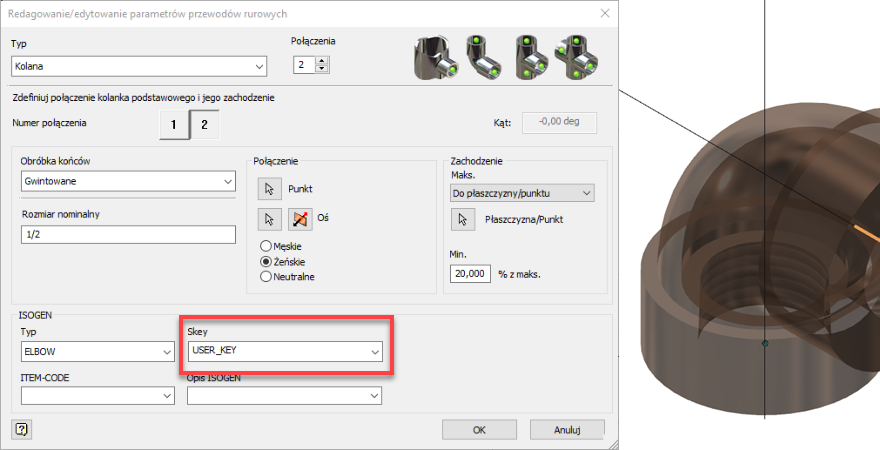Select the Neutralne radio button
The height and width of the screenshot is (450, 880).
(265, 277)
